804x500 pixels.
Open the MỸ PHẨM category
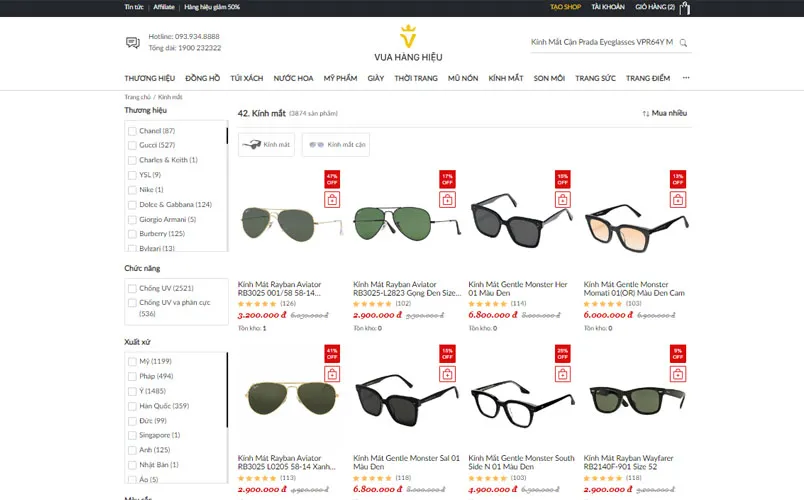click(340, 78)
